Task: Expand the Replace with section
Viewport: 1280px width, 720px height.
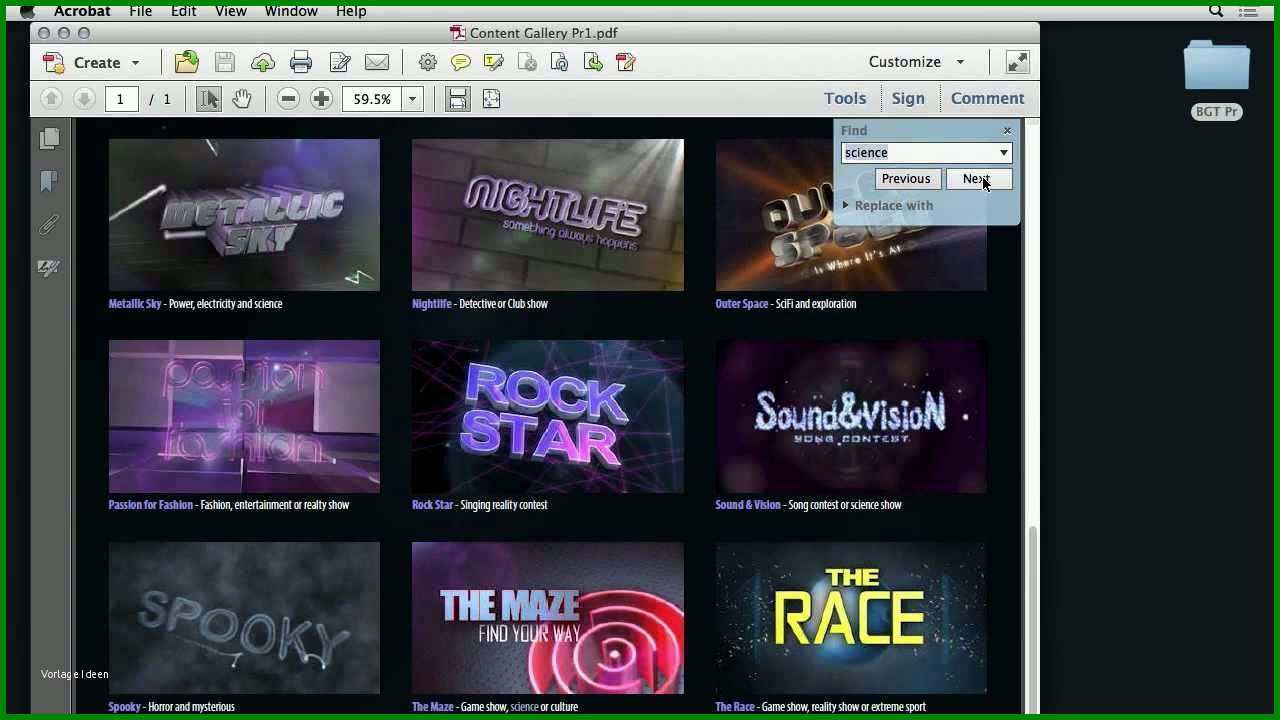Action: click(888, 205)
